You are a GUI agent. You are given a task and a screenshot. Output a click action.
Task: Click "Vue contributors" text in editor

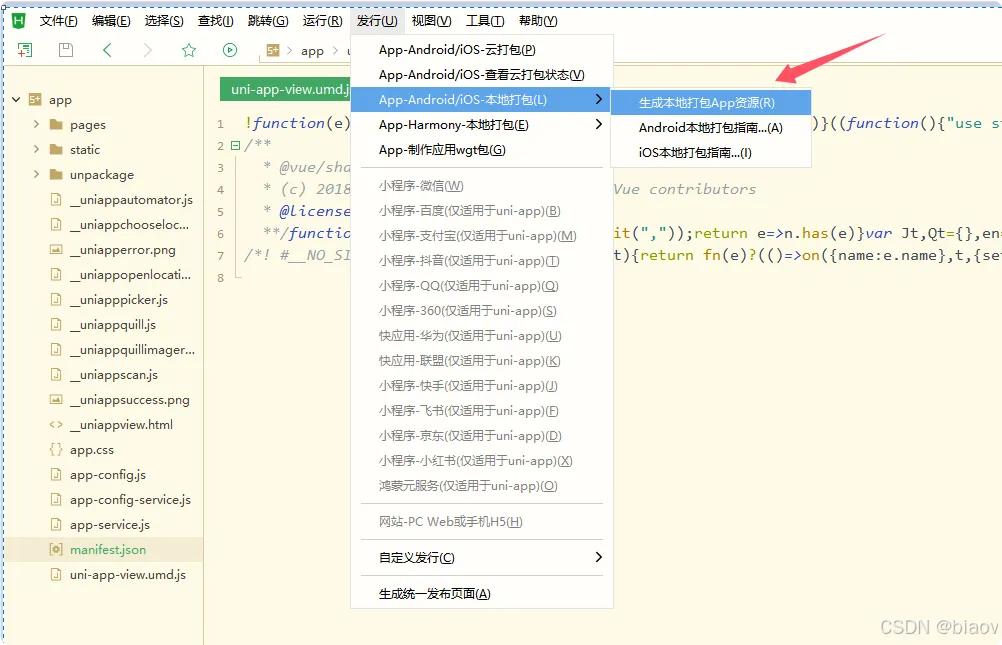click(684, 189)
